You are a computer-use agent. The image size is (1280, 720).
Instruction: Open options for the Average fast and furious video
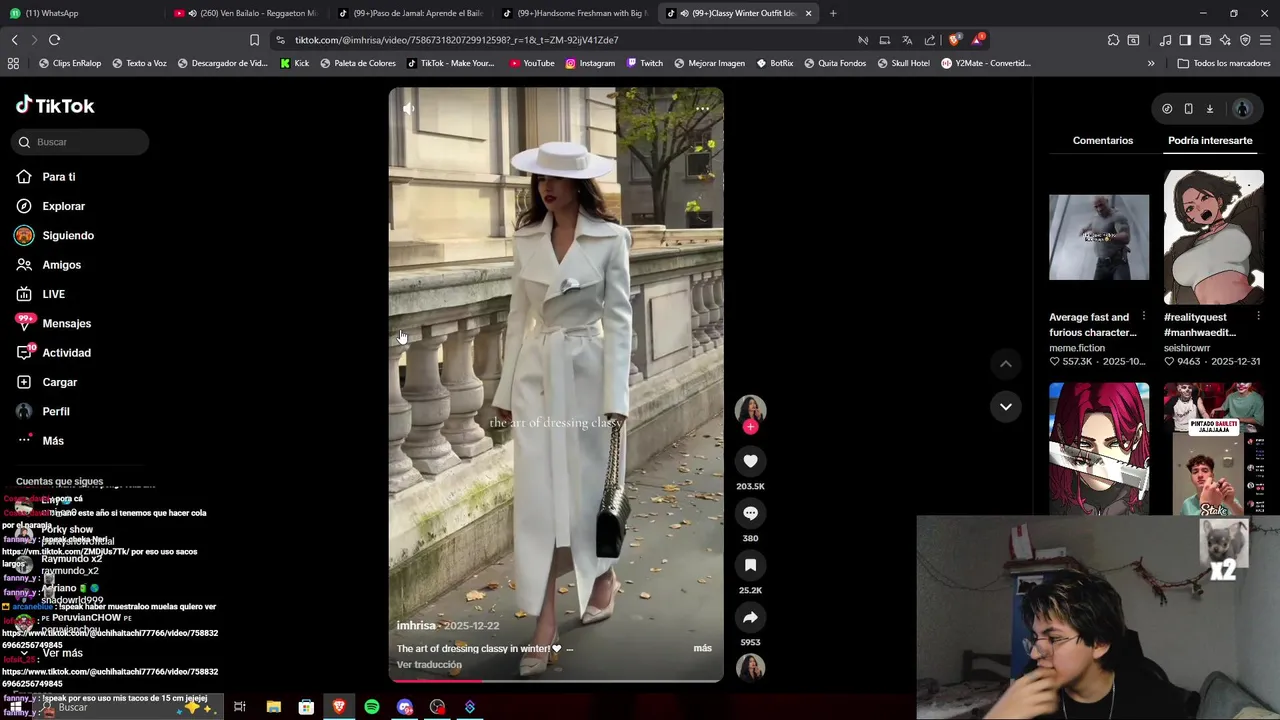[1143, 317]
